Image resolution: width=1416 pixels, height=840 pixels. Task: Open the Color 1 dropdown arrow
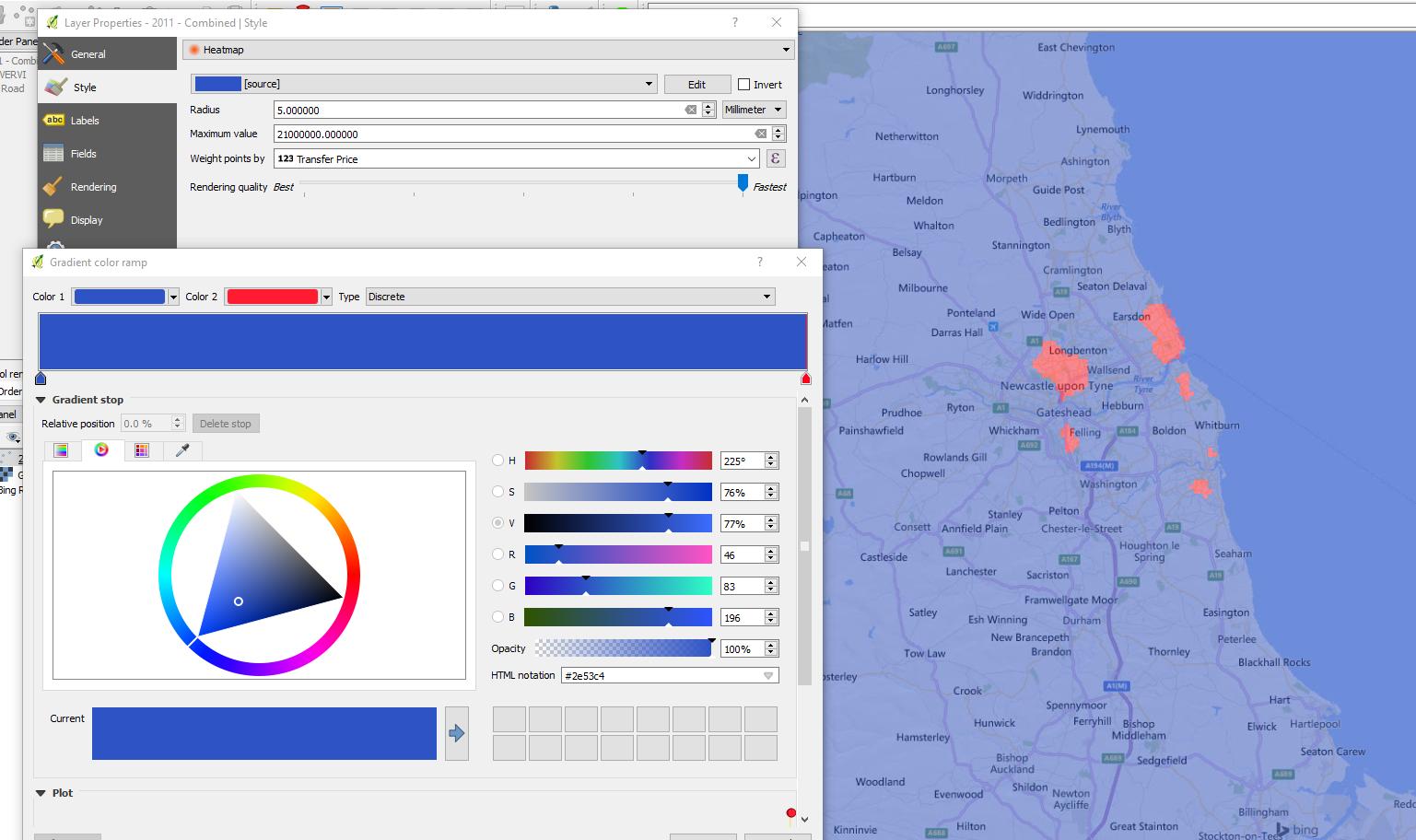(173, 297)
